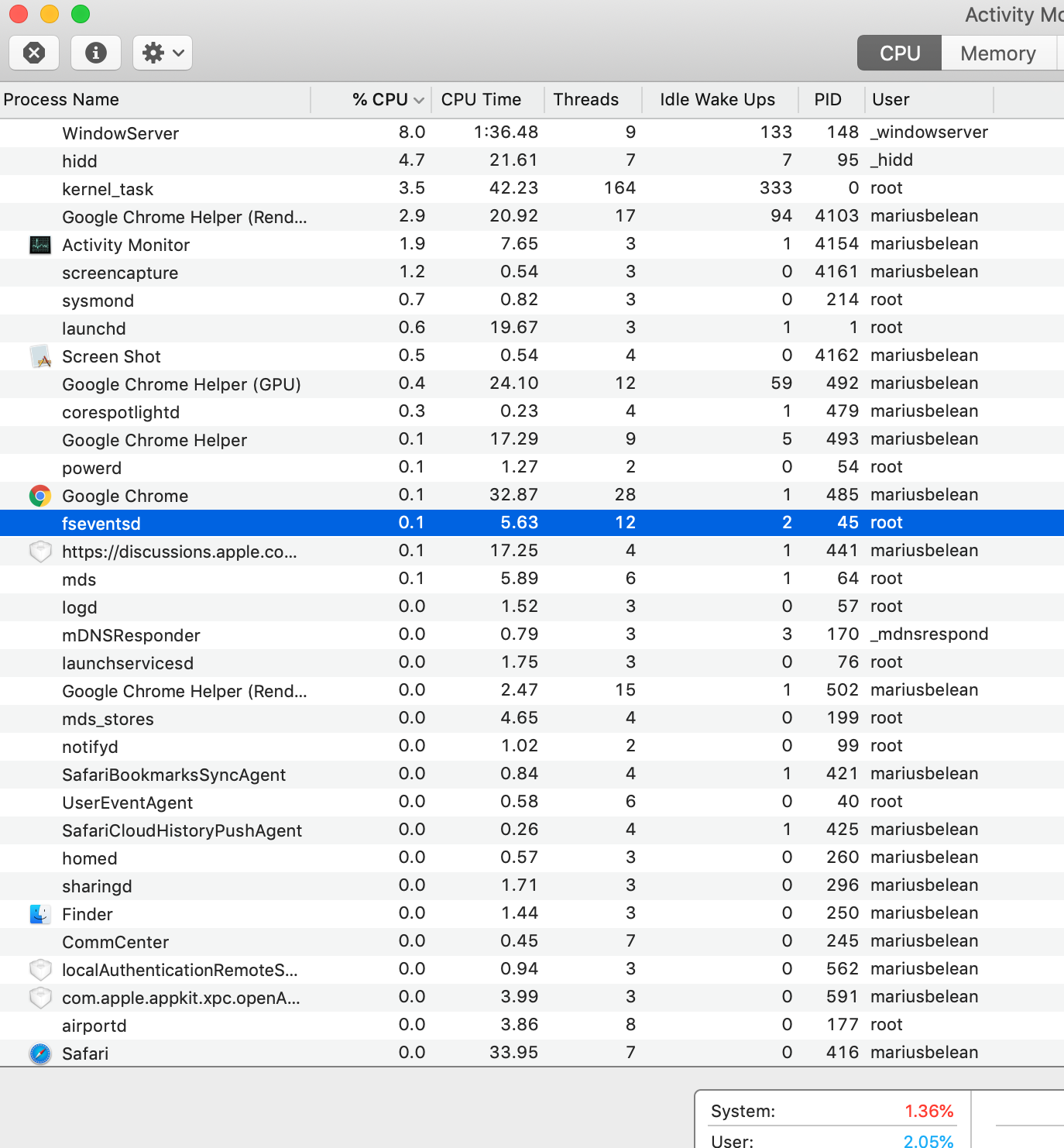Open the gear actions dropdown menu

163,53
